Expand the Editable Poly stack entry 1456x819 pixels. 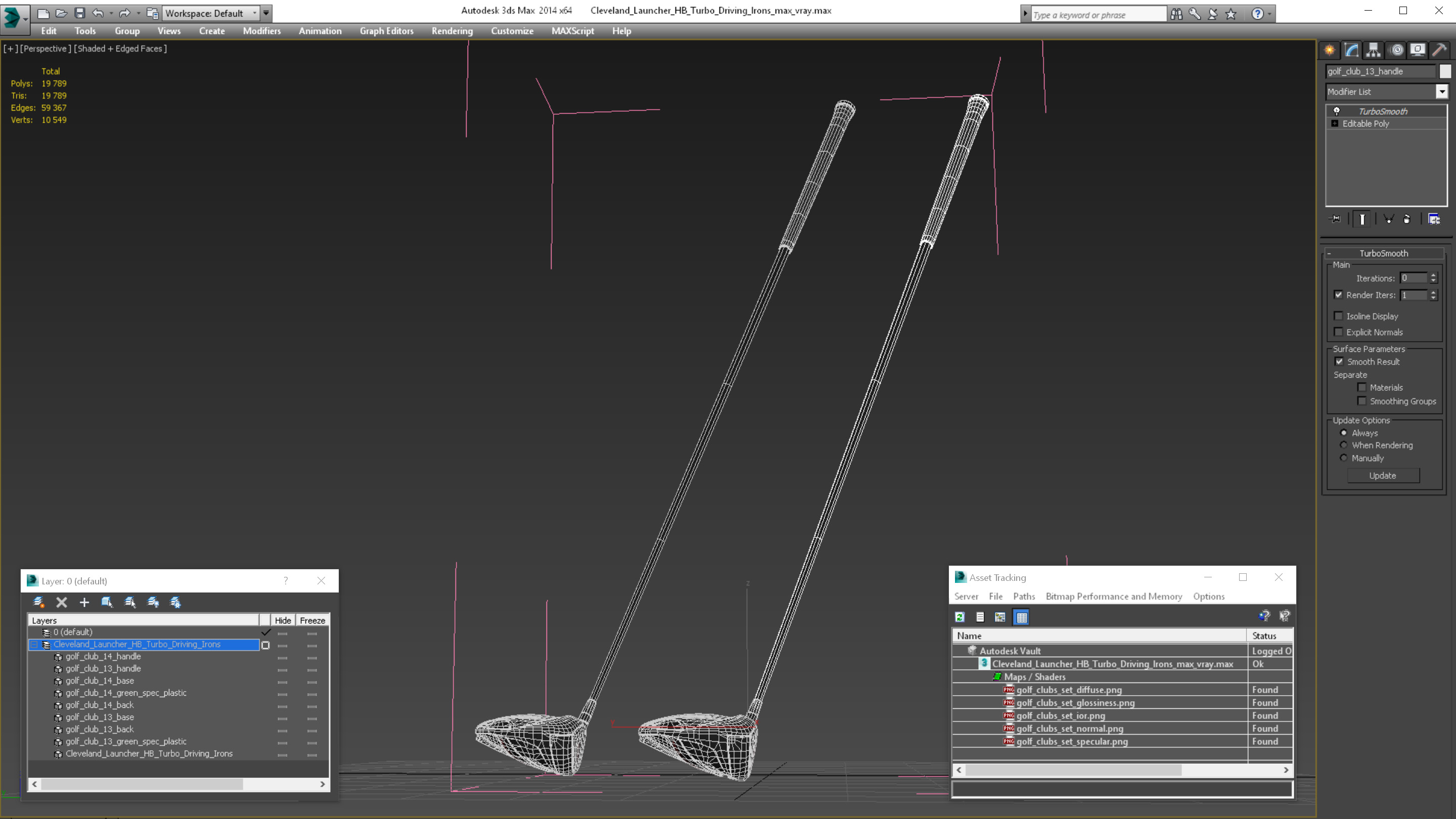point(1335,123)
